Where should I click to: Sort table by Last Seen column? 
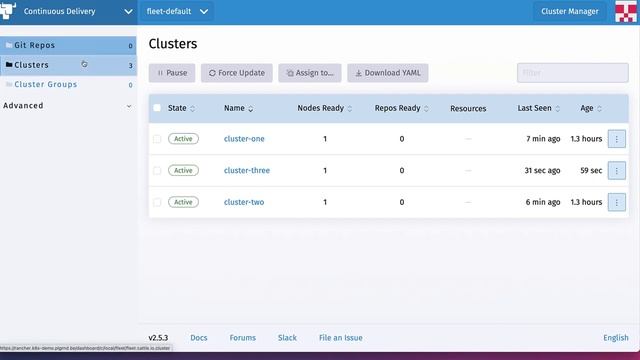(x=539, y=108)
